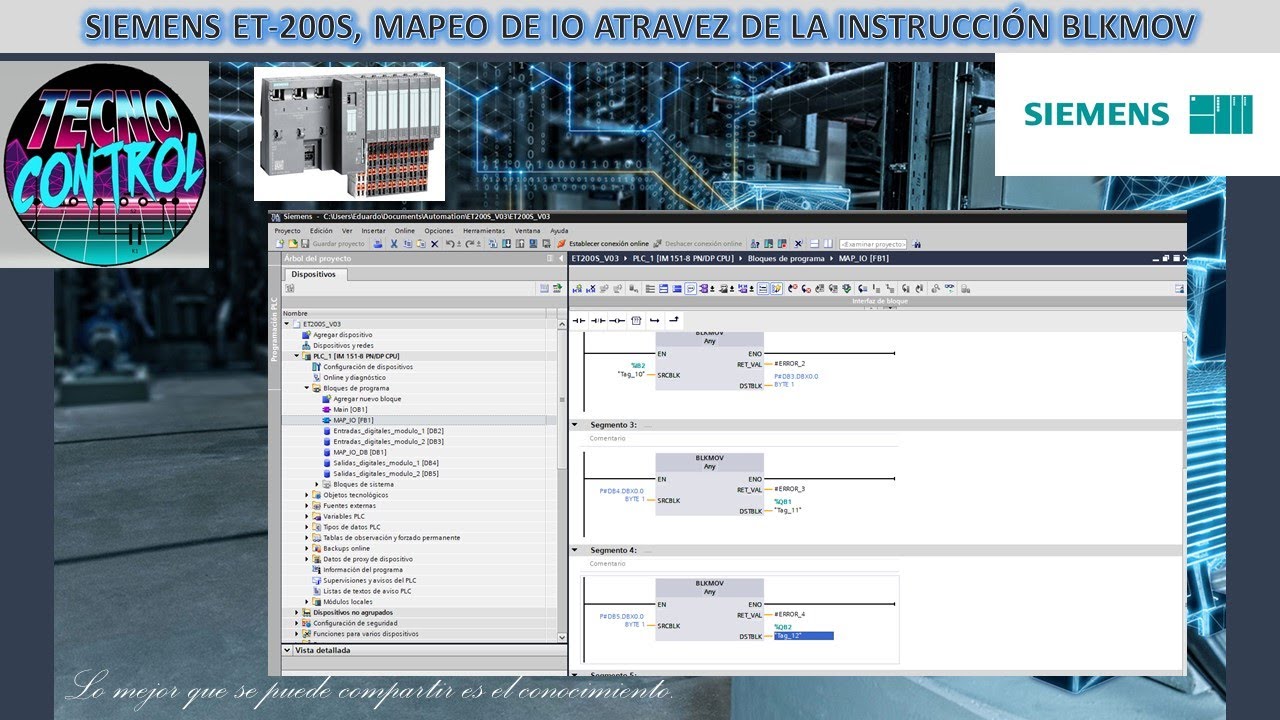Expand the Bloques de sistema folder

point(317,484)
